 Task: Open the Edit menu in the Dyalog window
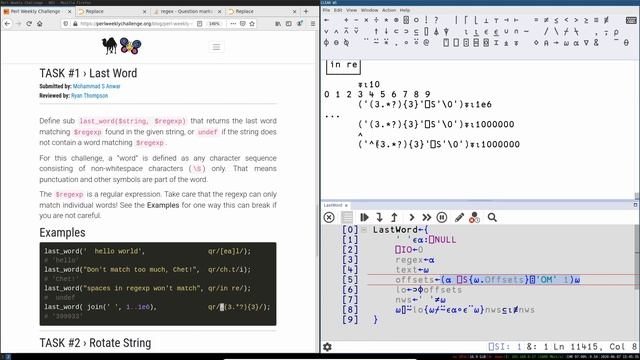pyautogui.click(x=338, y=10)
